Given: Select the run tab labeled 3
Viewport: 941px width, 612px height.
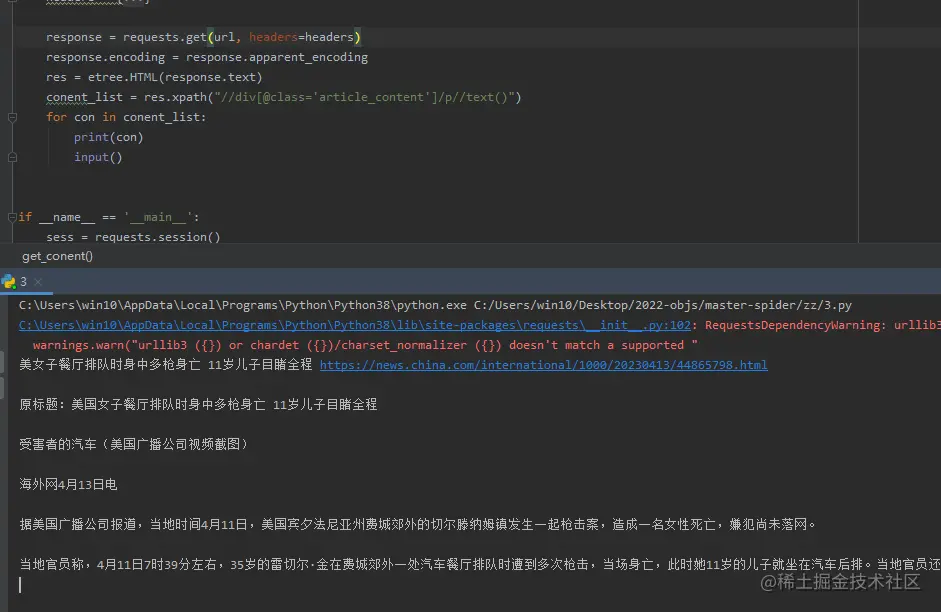Looking at the screenshot, I should 23,281.
